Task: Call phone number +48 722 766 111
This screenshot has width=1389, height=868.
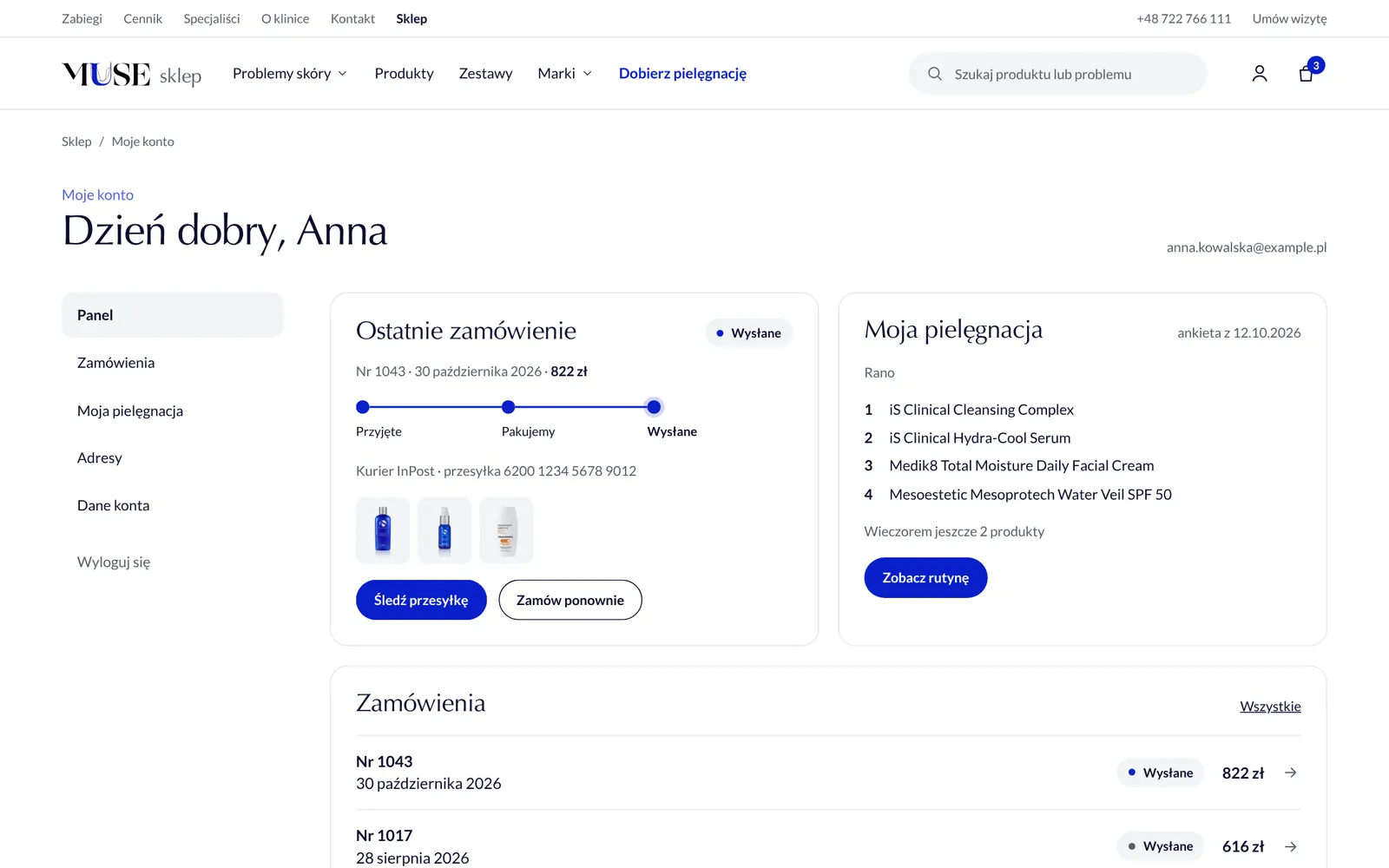Action: click(1183, 18)
